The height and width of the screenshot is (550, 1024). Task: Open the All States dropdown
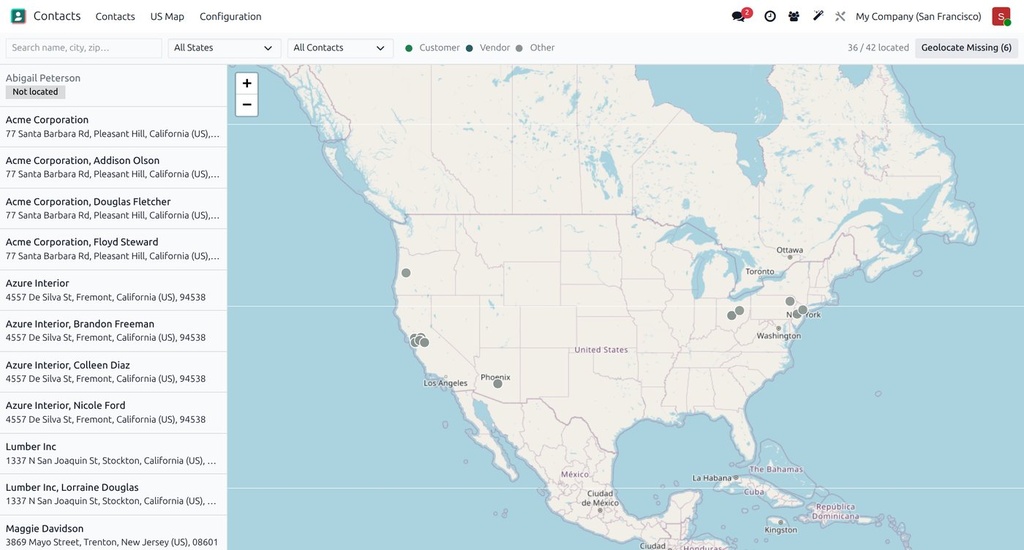[x=224, y=48]
